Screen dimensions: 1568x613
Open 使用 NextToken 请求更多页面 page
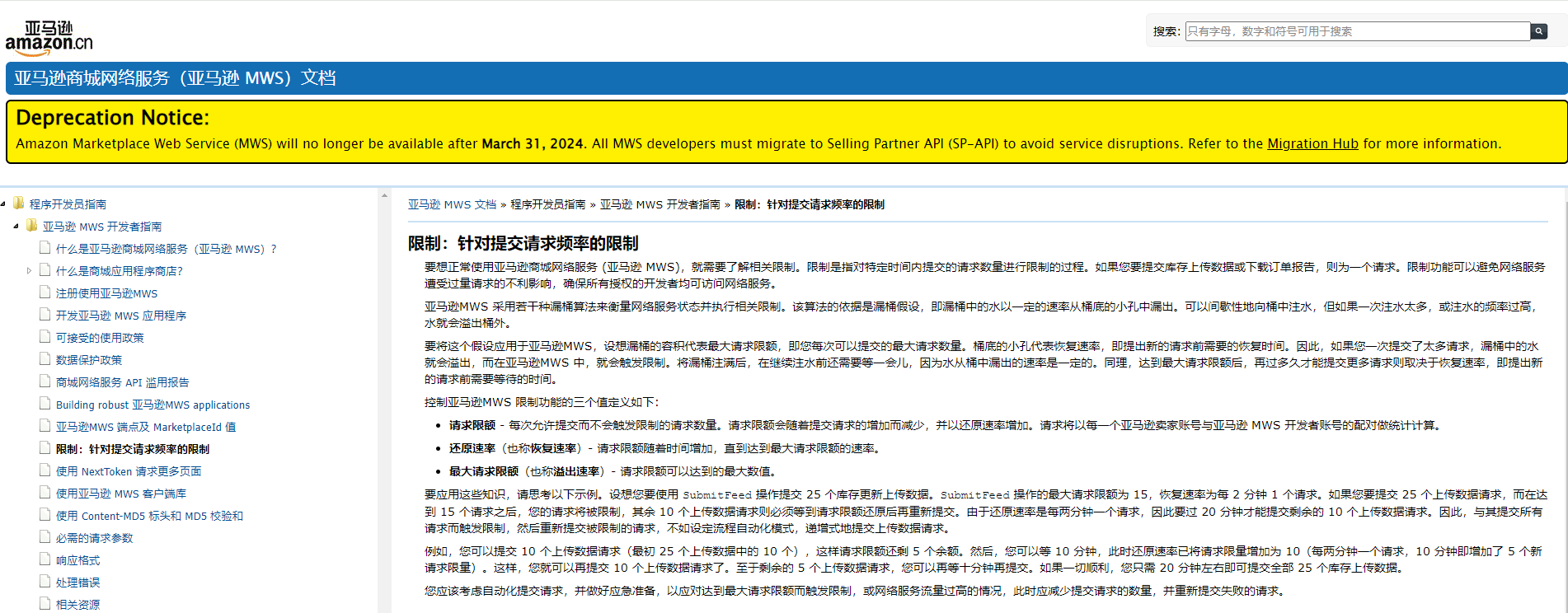click(129, 471)
